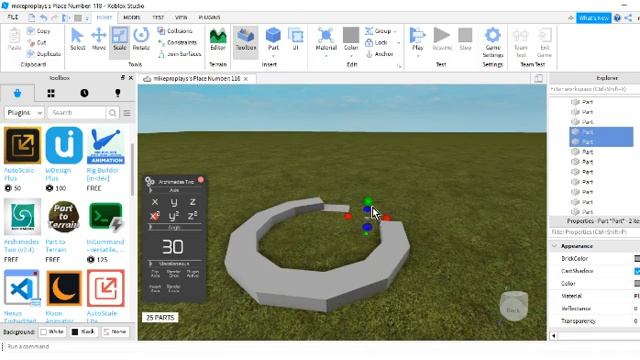
Task: Click the Toolbox search field
Action: (x=77, y=113)
